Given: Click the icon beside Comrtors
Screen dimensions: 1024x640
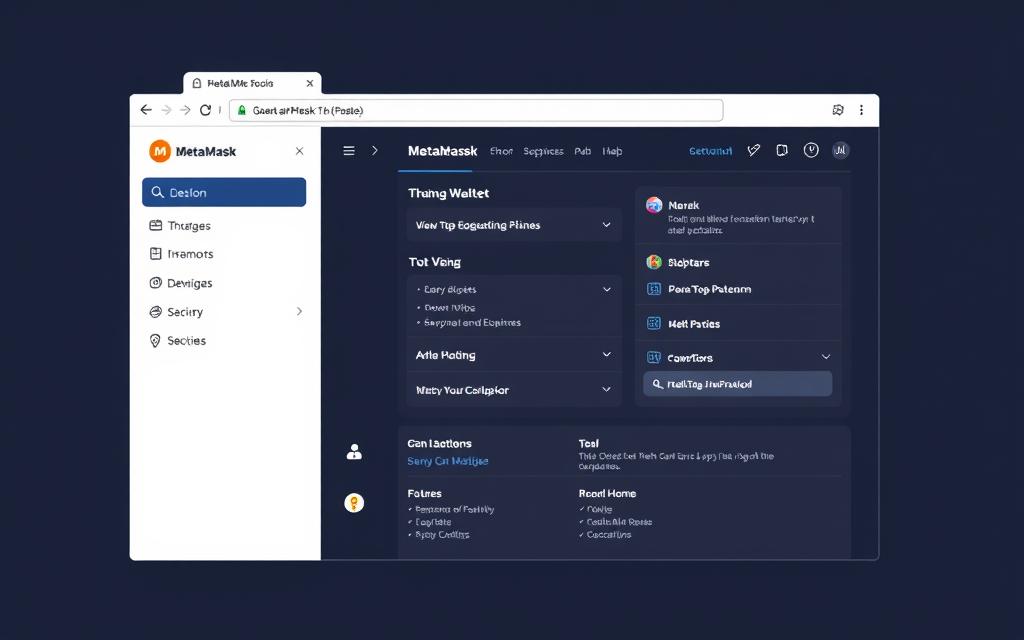Looking at the screenshot, I should tap(654, 357).
